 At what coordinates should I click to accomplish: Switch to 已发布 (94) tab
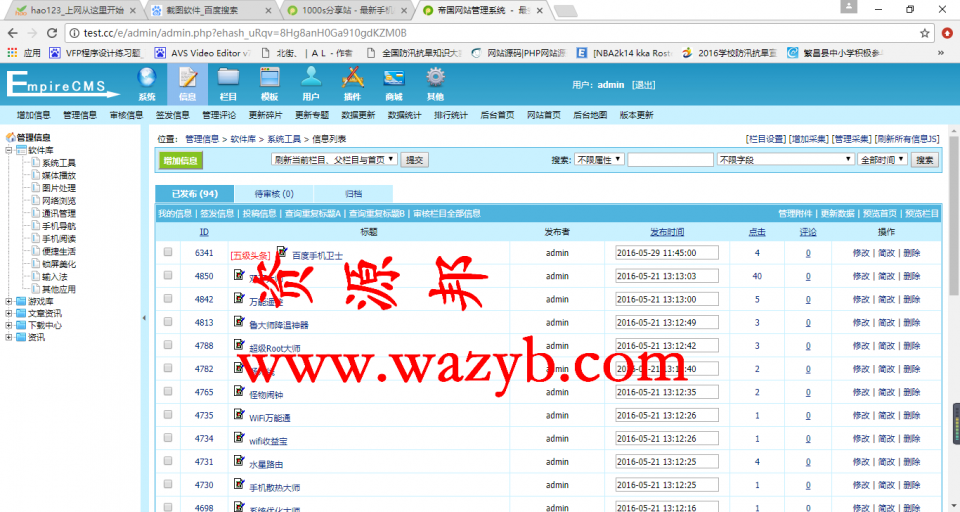[195, 194]
